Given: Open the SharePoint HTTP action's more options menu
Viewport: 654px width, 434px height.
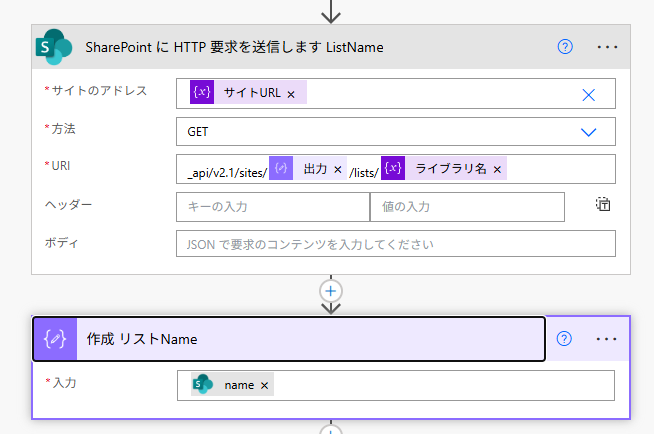Looking at the screenshot, I should coord(607,47).
